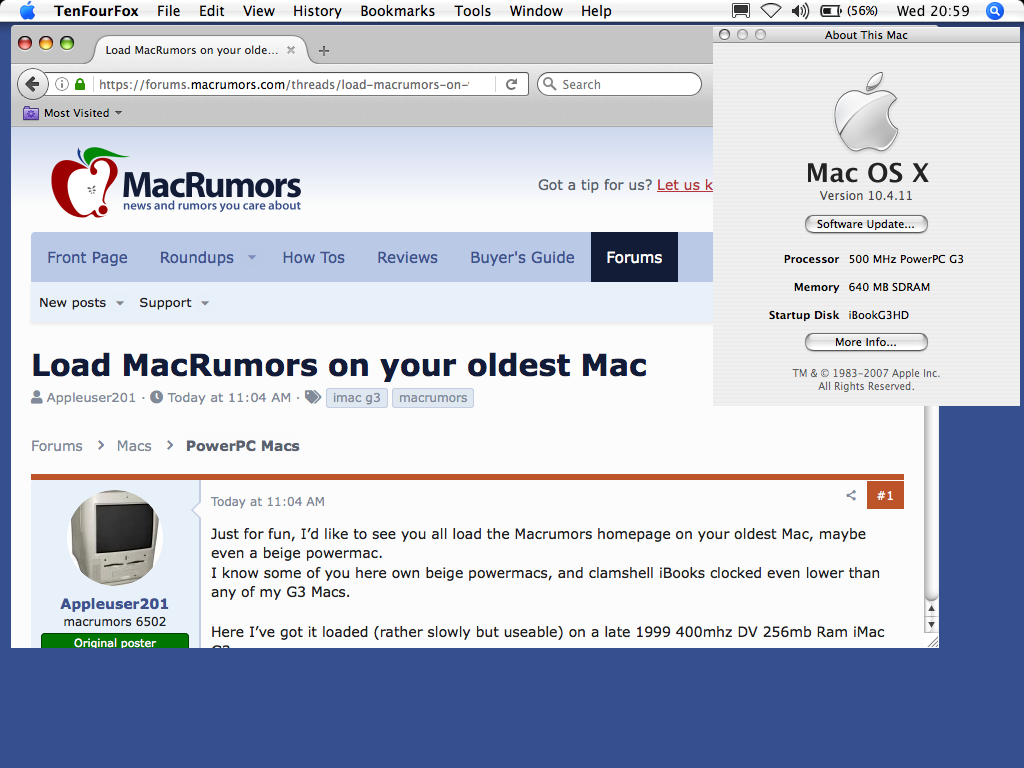The image size is (1024, 768).
Task: Click the share icon on post #1
Action: [851, 495]
